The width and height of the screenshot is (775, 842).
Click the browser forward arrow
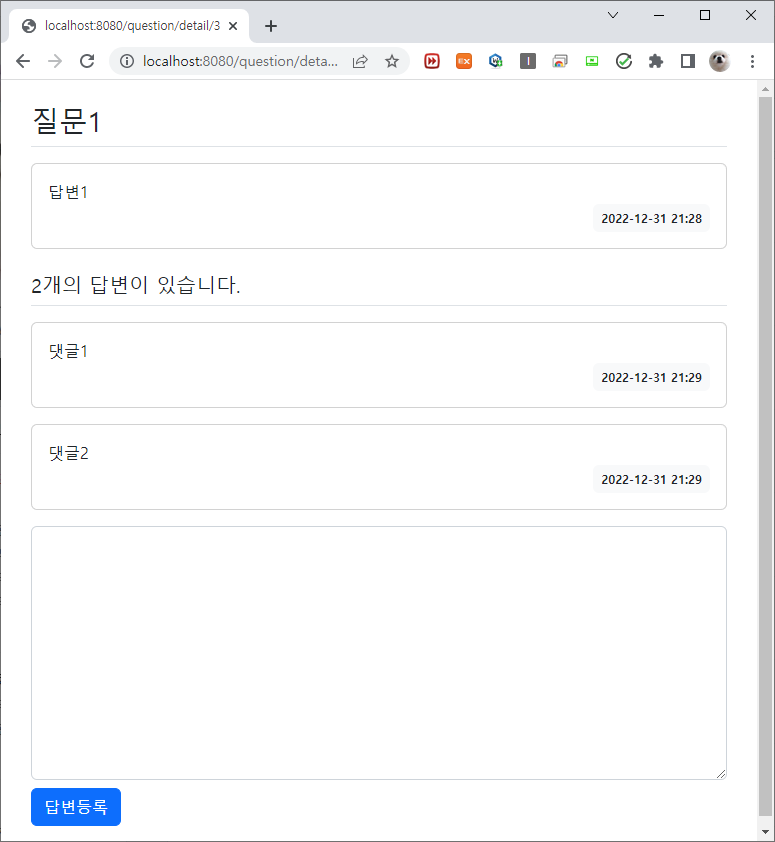coord(55,61)
